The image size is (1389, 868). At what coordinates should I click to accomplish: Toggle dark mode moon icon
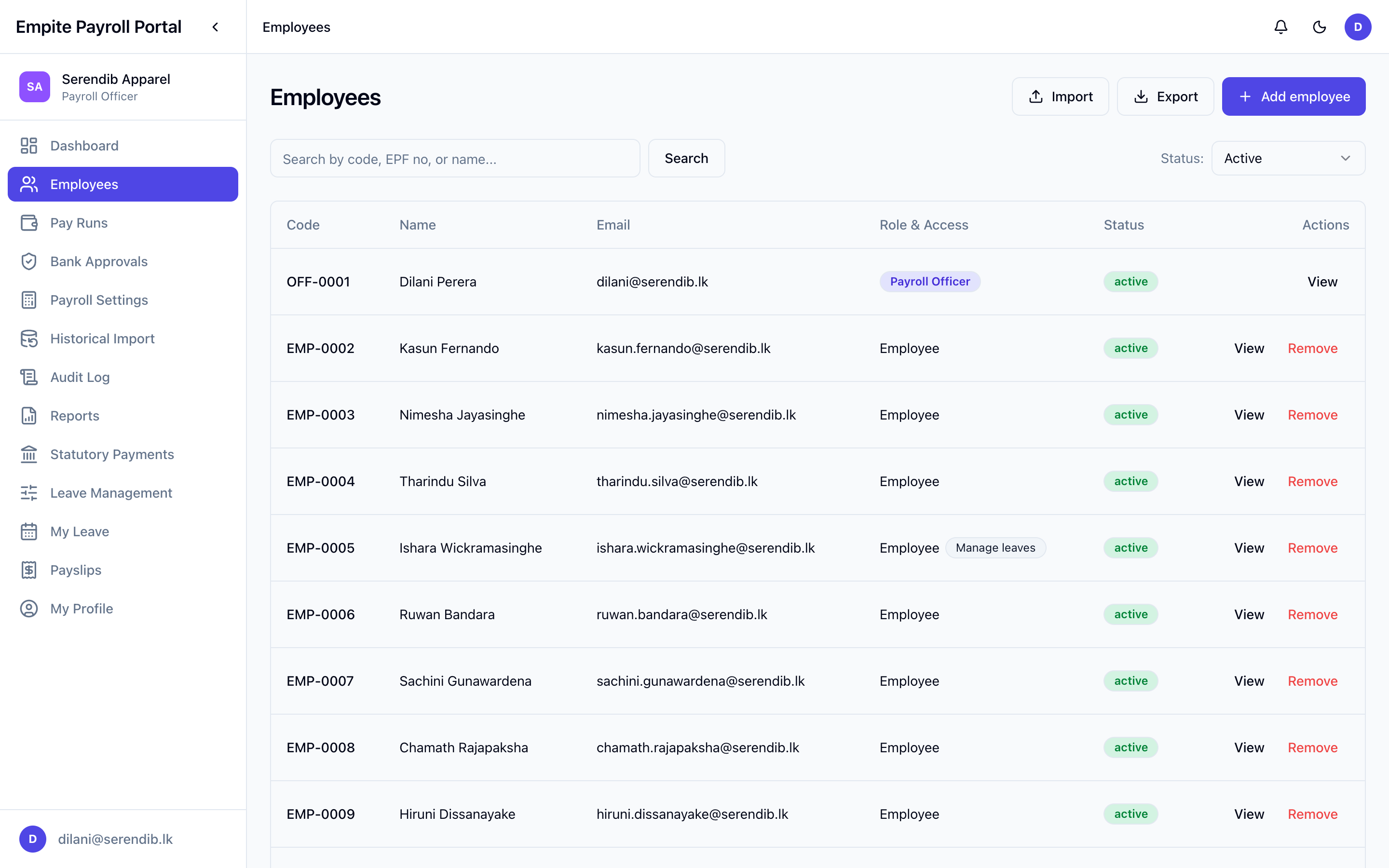tap(1319, 27)
